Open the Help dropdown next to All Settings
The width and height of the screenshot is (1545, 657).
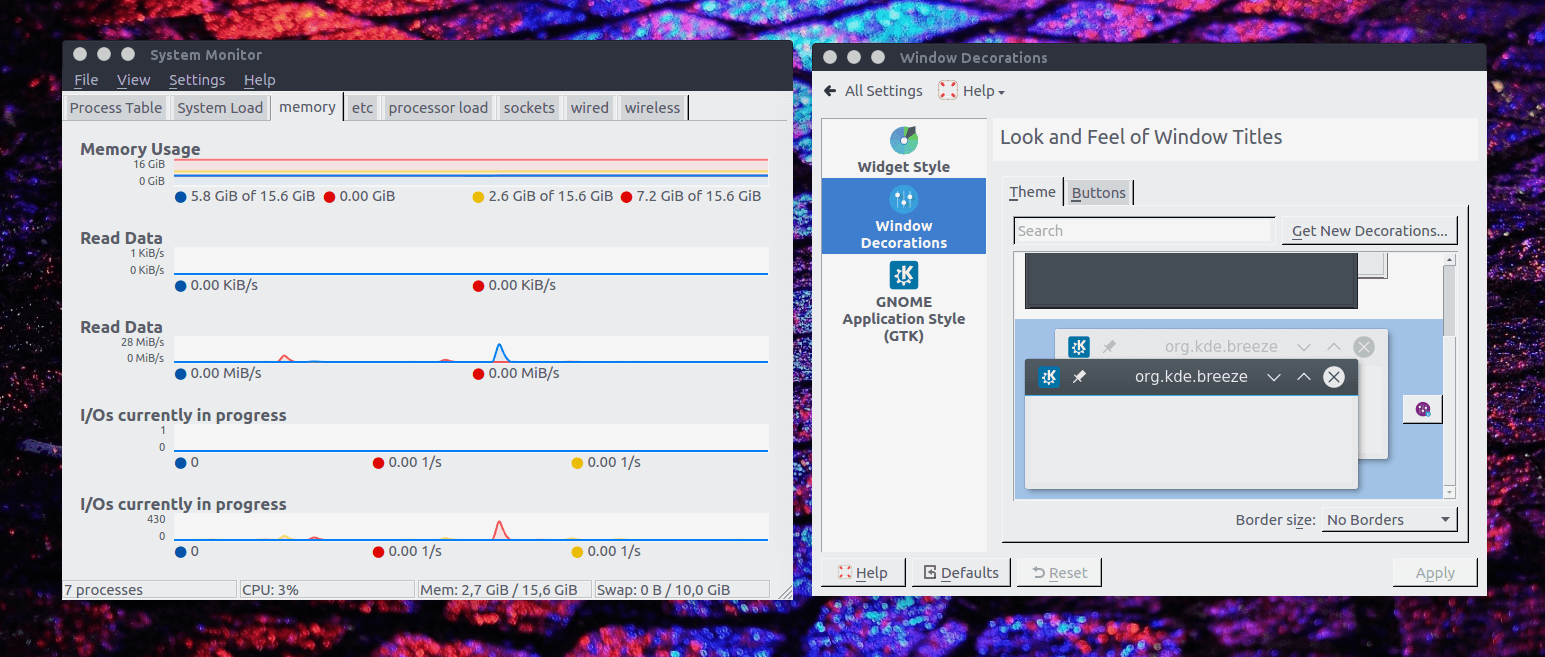(x=971, y=91)
